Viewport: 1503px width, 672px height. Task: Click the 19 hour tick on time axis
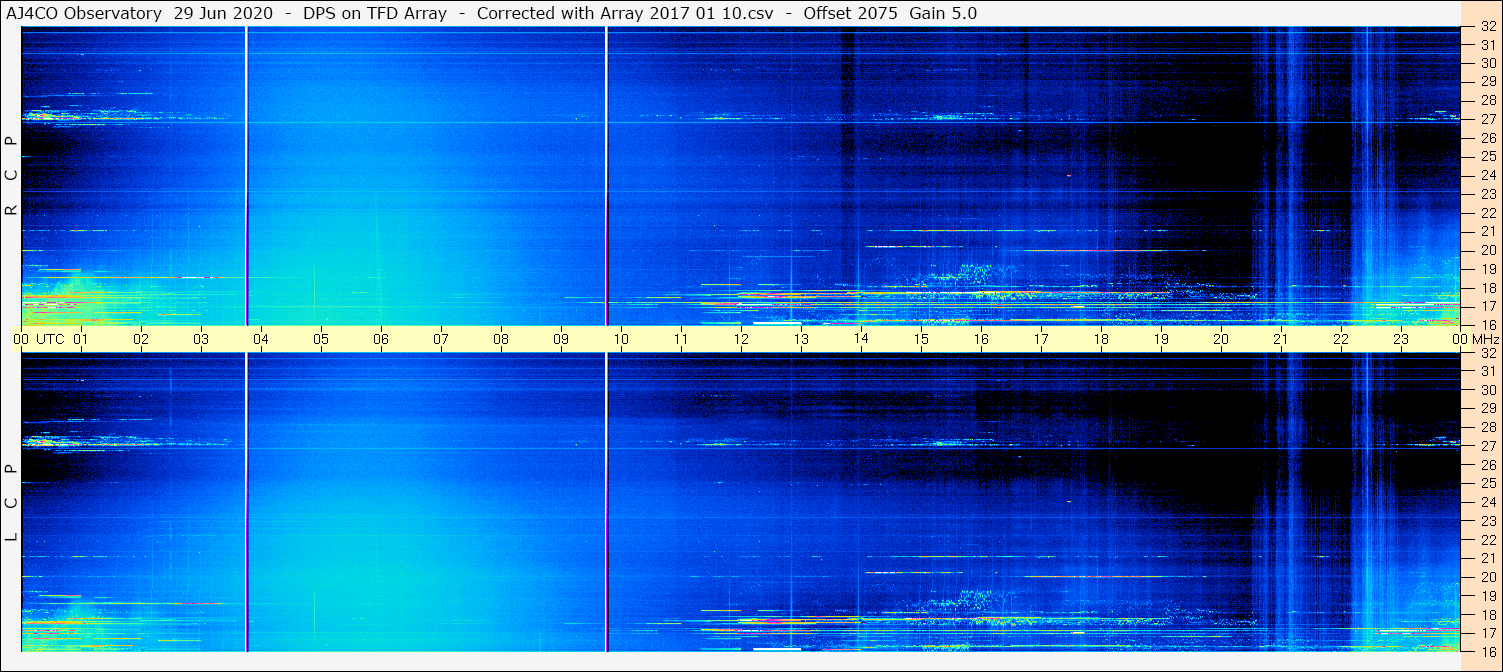tap(1161, 339)
